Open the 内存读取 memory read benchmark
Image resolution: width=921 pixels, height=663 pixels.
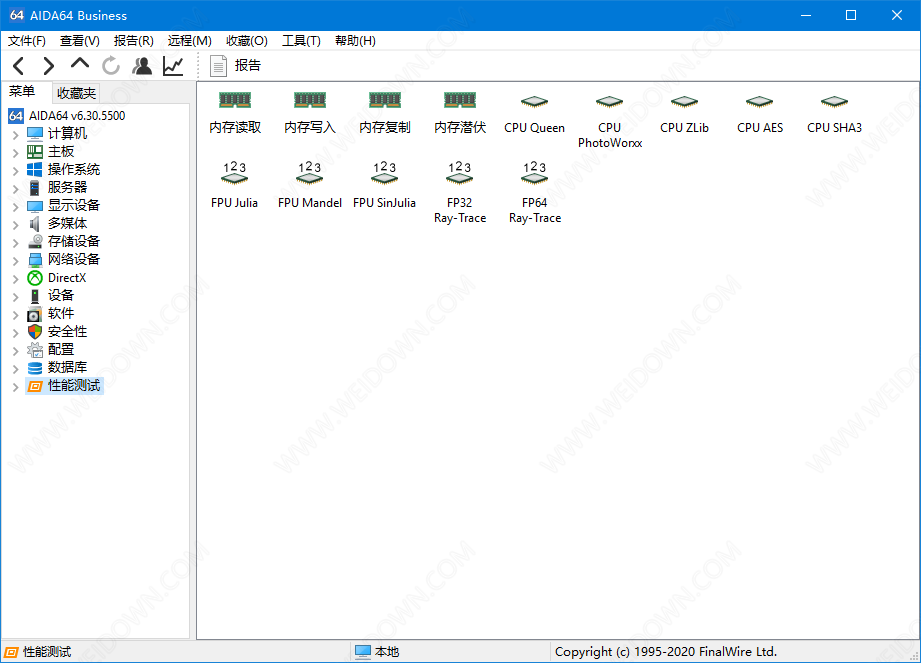[x=235, y=113]
